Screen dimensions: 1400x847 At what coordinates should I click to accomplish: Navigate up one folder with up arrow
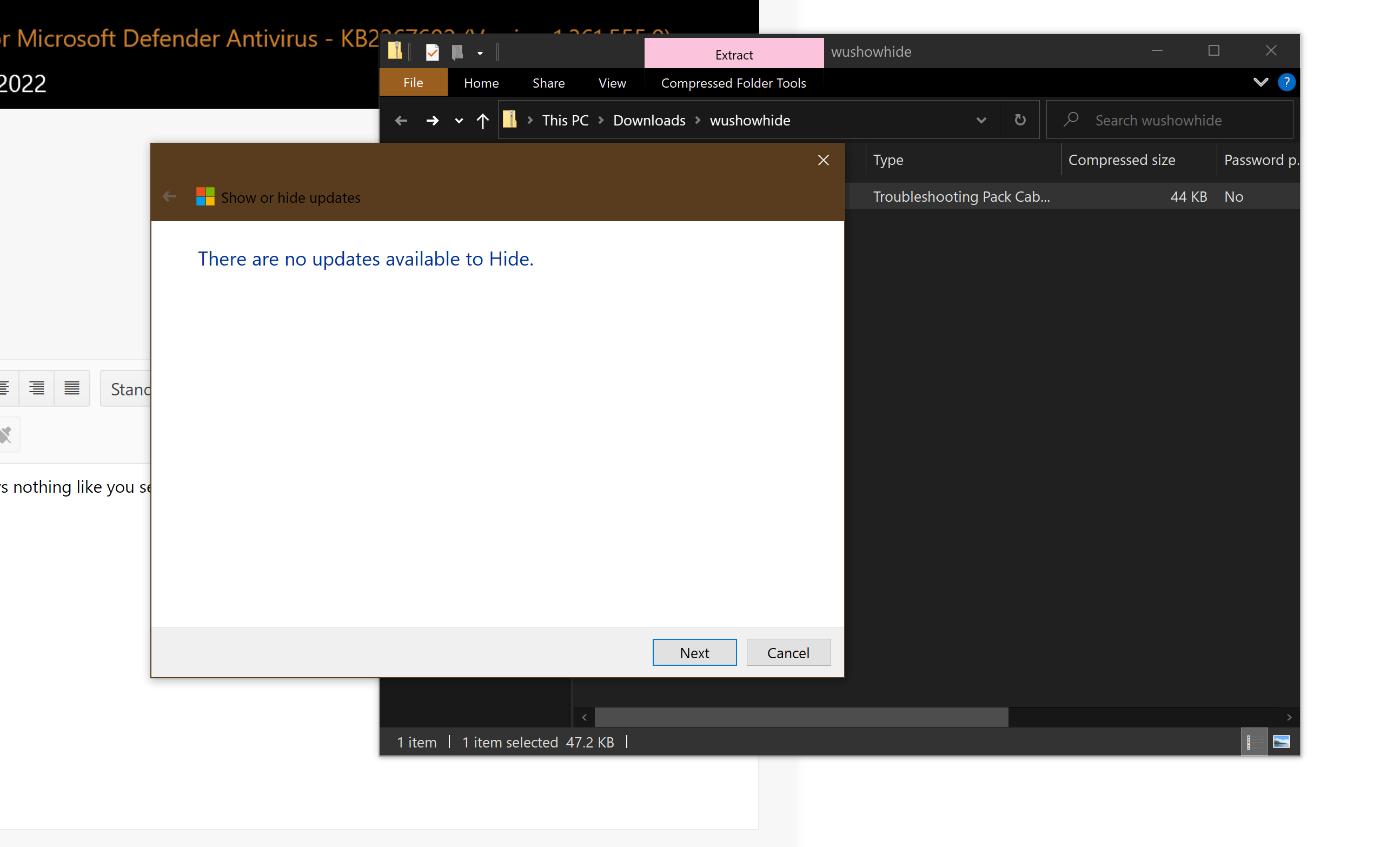coord(482,121)
